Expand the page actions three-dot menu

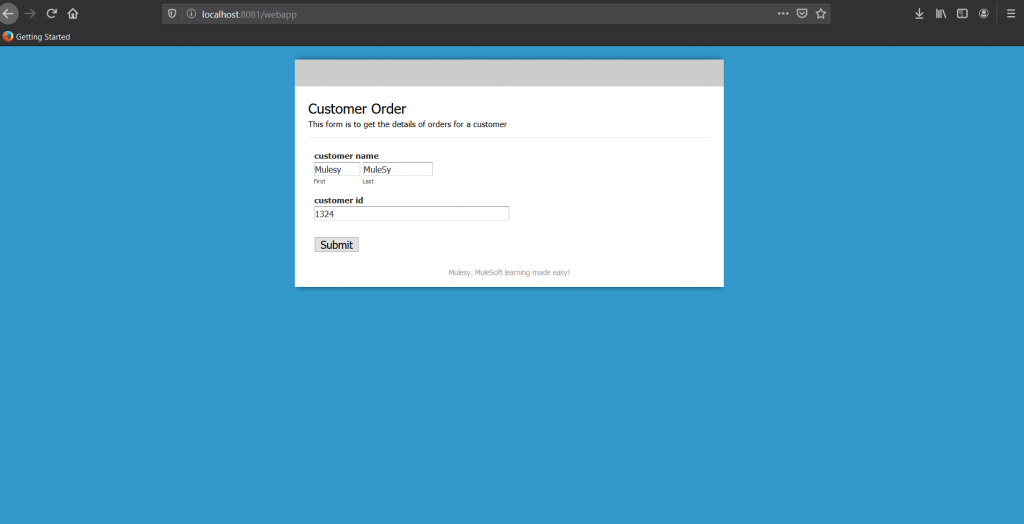[x=783, y=14]
